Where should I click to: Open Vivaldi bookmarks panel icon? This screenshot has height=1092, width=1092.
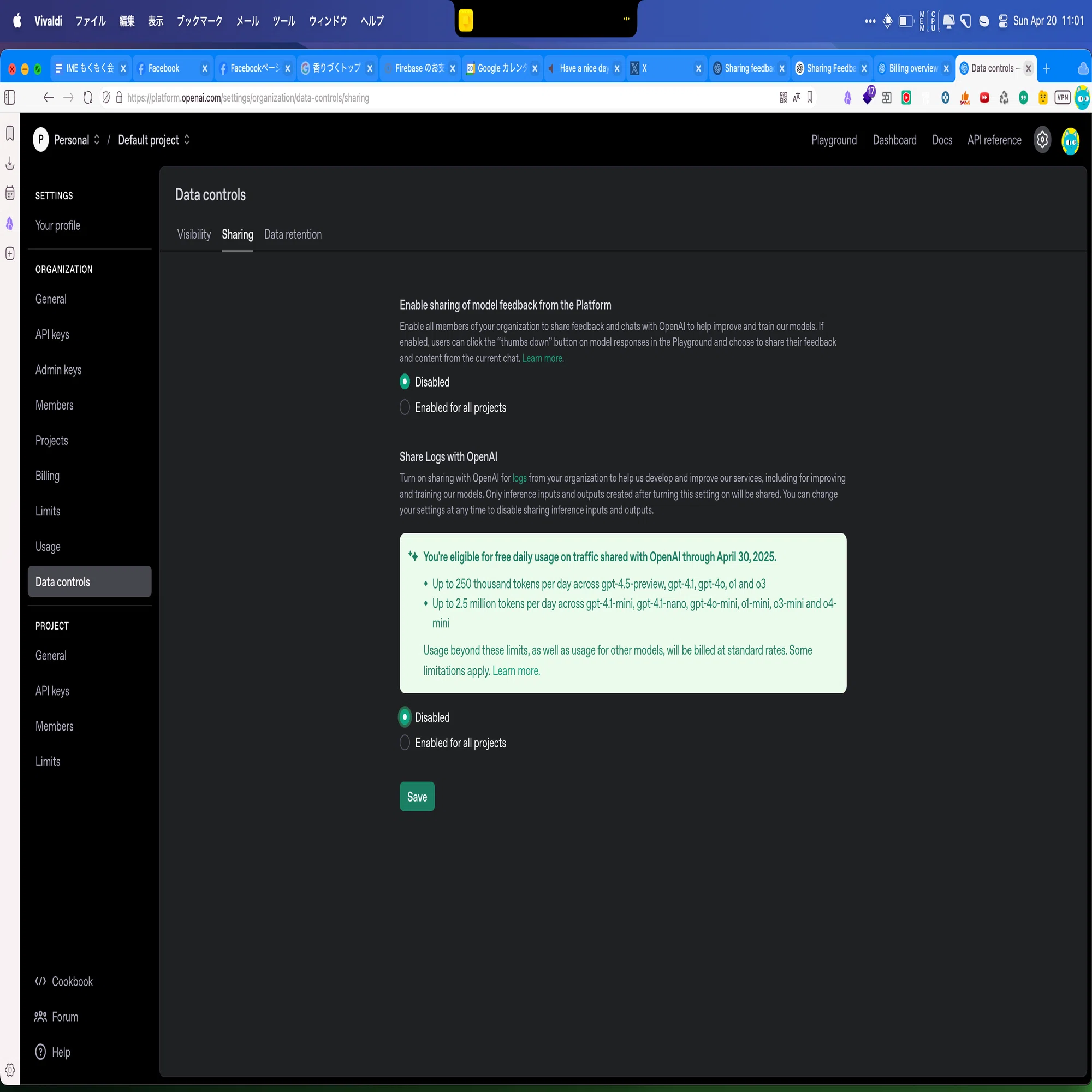pyautogui.click(x=10, y=133)
